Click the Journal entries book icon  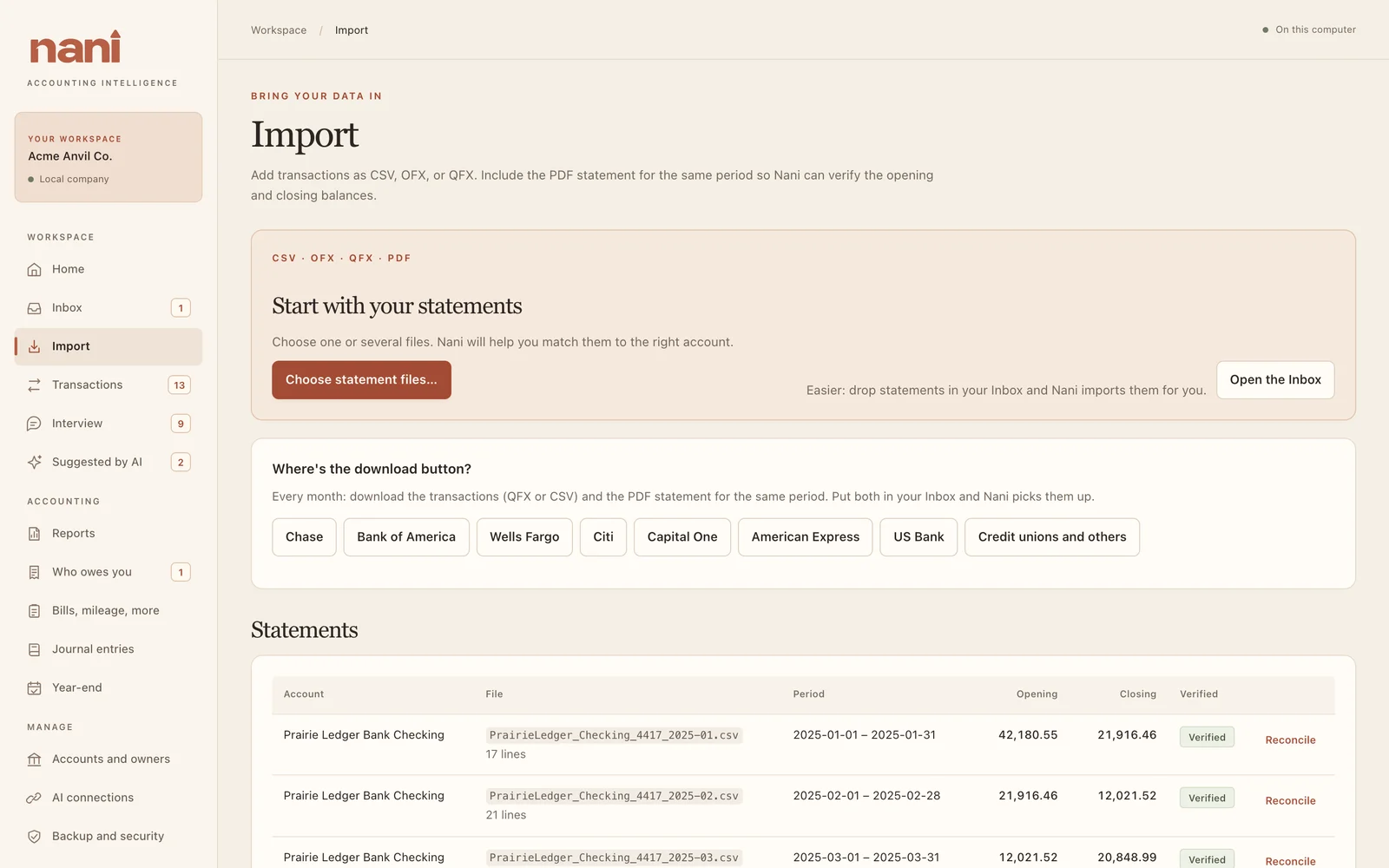[x=34, y=649]
